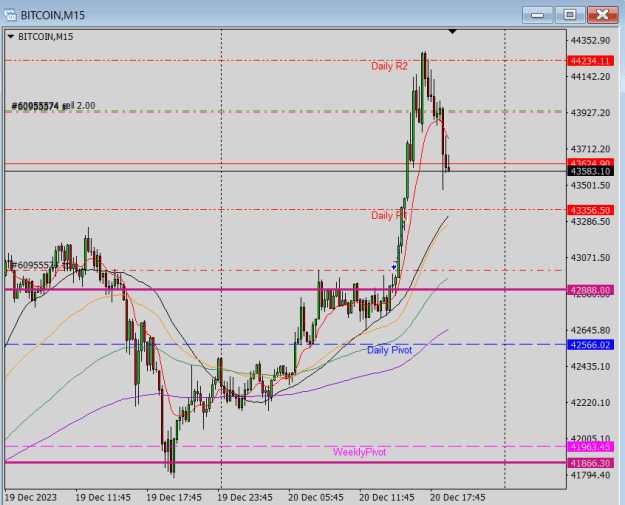Screen dimensions: 625x505
Task: Click the blue trade entry arrow marker
Action: click(x=394, y=267)
